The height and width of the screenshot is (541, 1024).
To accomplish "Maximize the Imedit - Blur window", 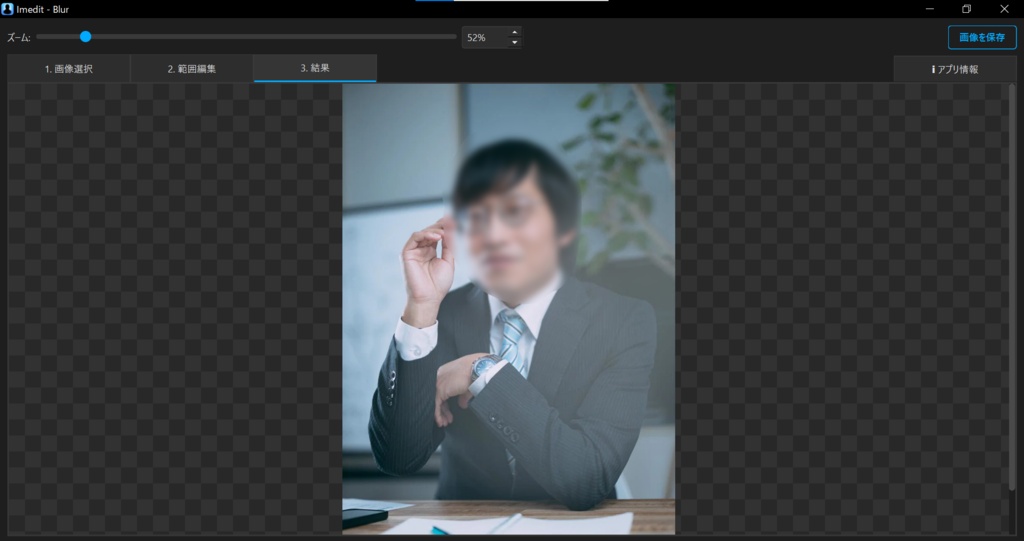I will tap(967, 9).
